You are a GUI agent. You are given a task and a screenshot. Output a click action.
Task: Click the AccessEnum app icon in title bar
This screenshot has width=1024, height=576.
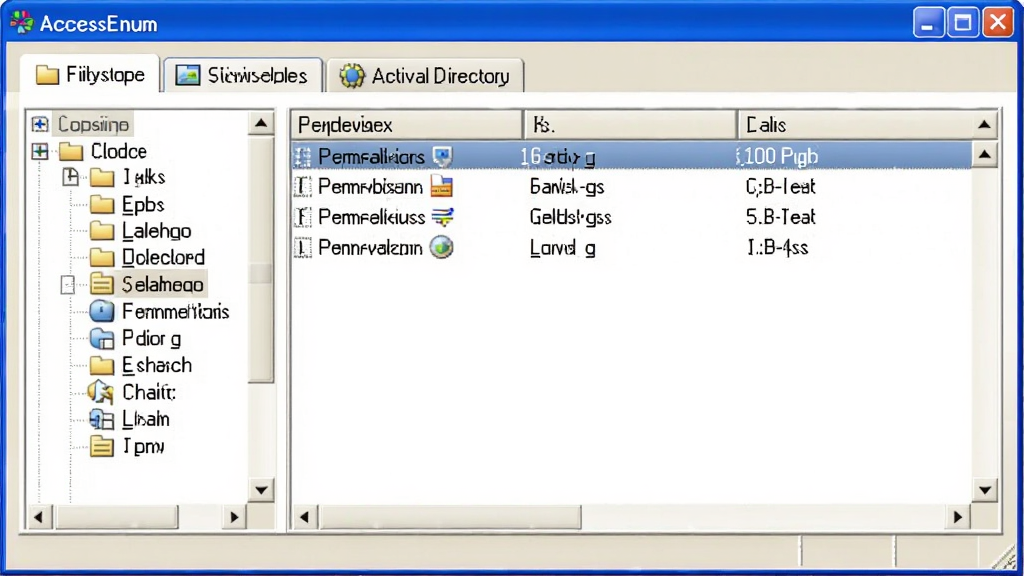(x=22, y=23)
